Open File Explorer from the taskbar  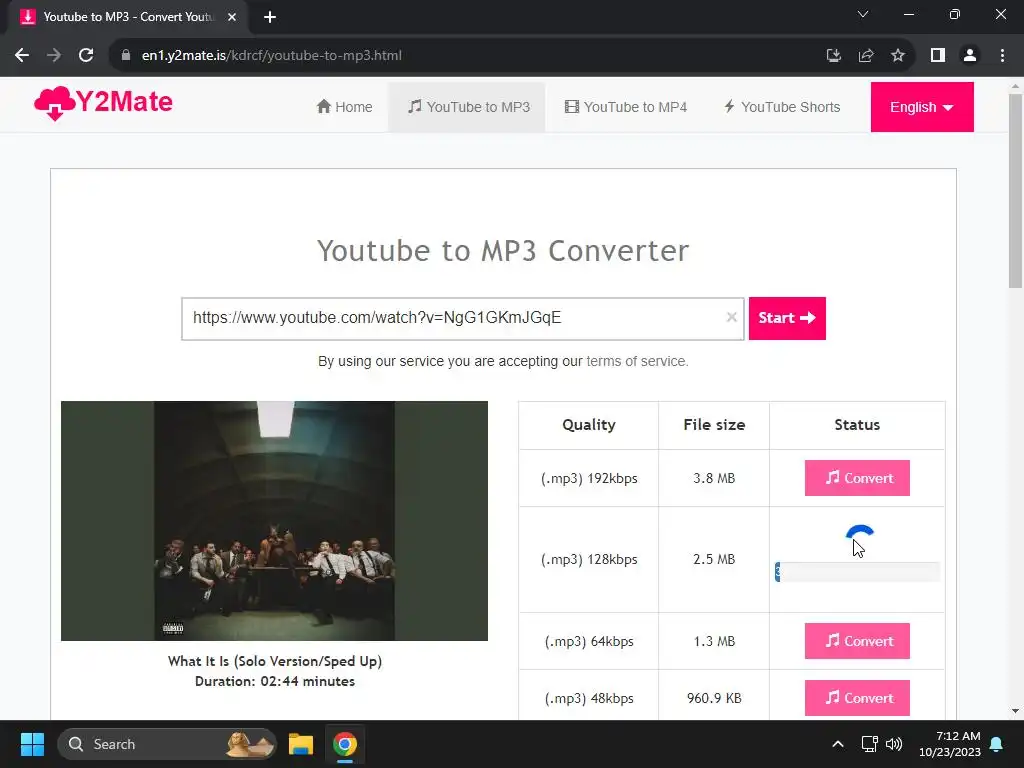pyautogui.click(x=301, y=744)
